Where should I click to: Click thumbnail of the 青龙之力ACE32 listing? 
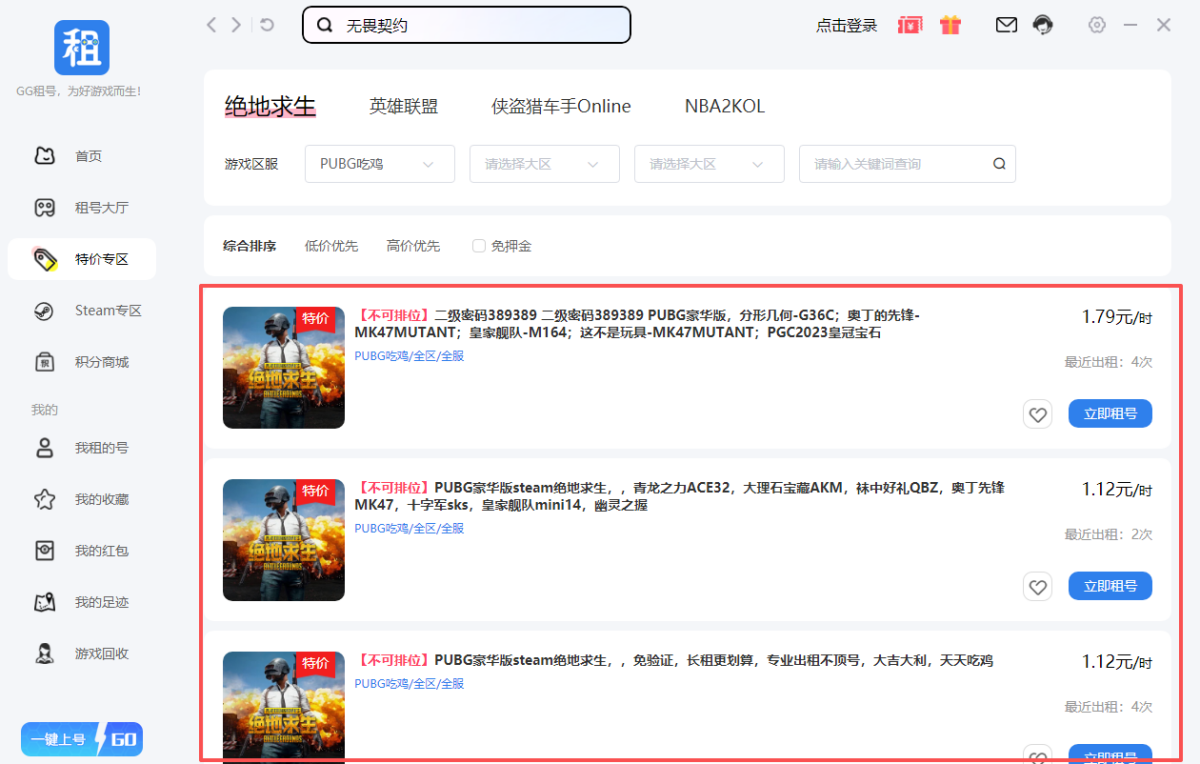pyautogui.click(x=284, y=540)
